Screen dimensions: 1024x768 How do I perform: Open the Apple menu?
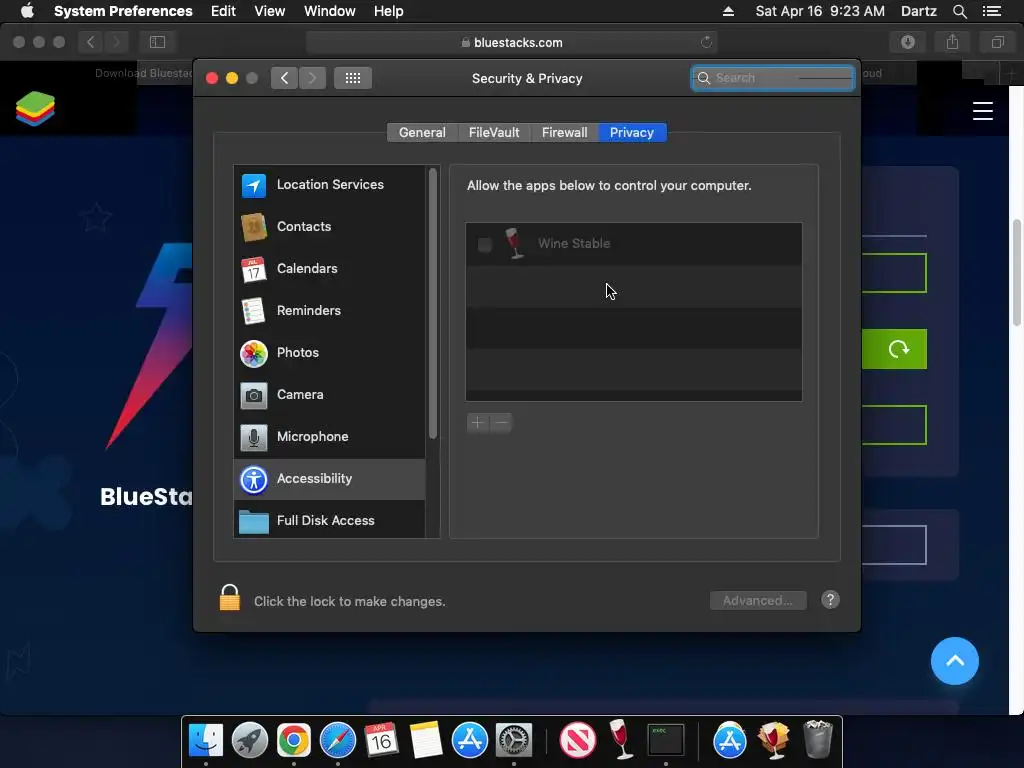pos(27,11)
